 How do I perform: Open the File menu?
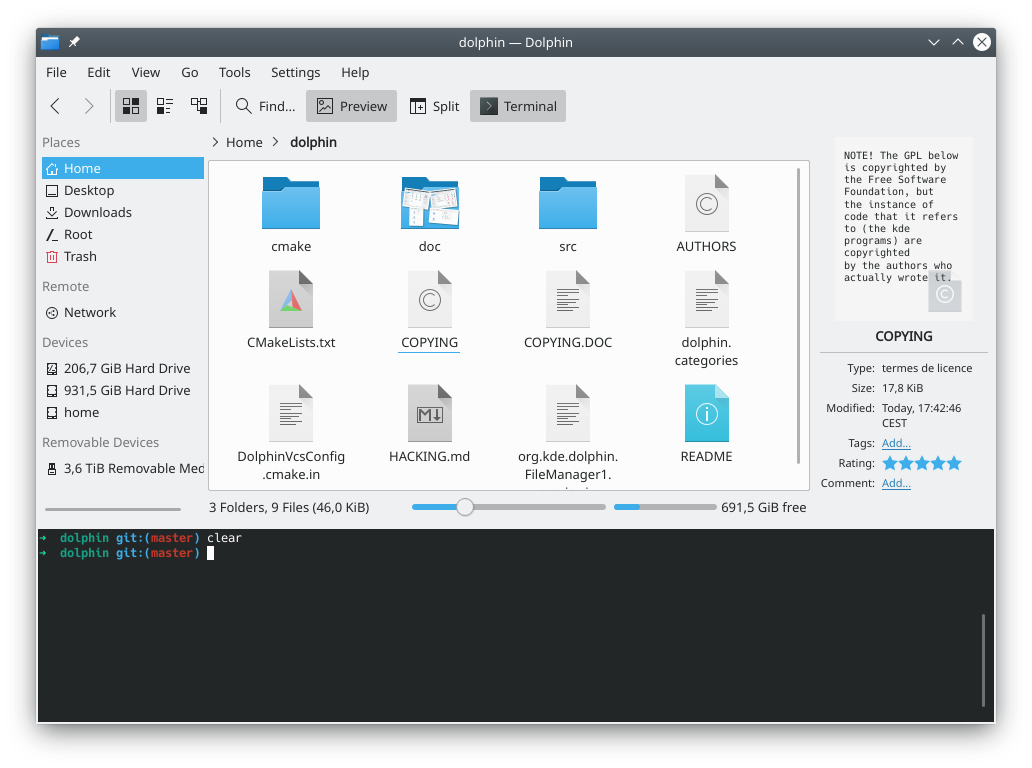(56, 72)
